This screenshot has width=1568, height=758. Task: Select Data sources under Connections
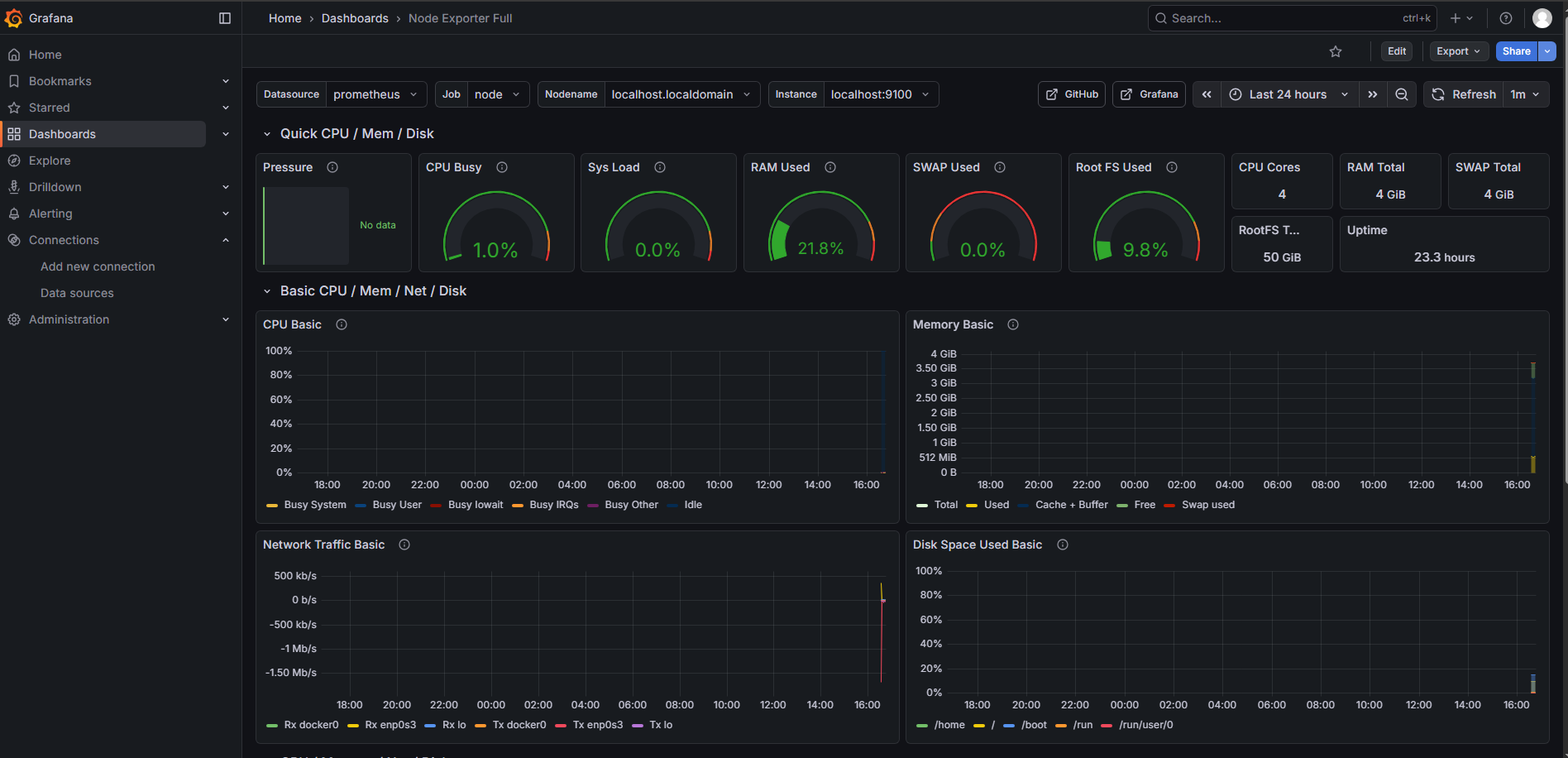pos(77,293)
